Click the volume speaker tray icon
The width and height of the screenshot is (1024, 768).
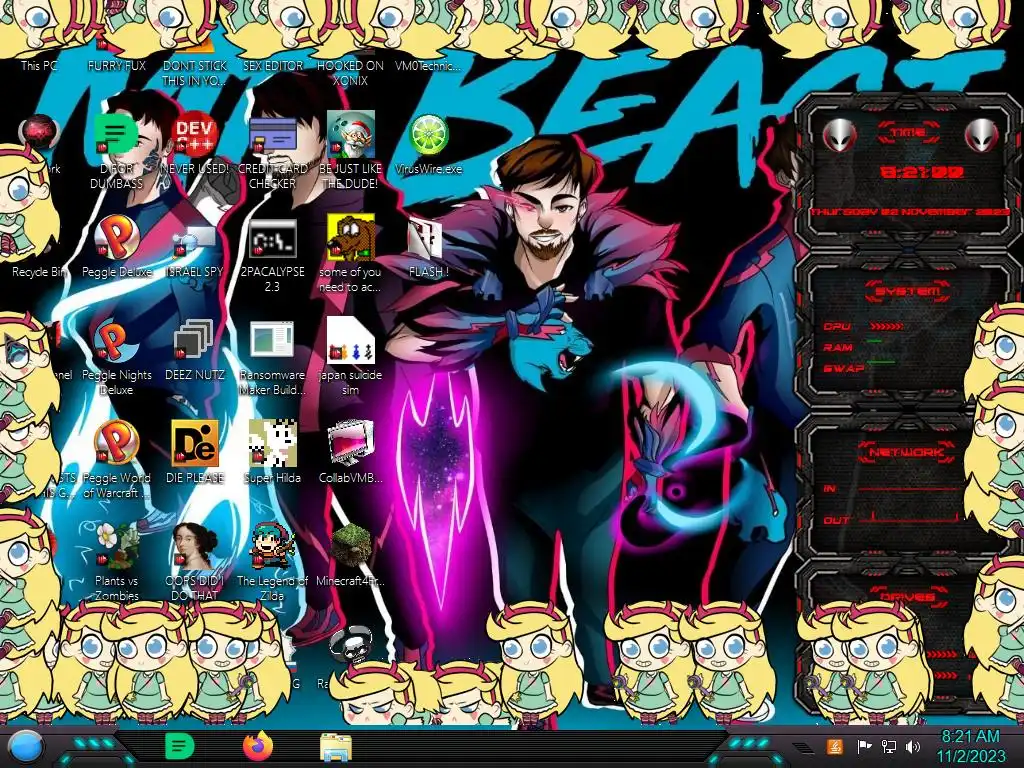pos(913,746)
